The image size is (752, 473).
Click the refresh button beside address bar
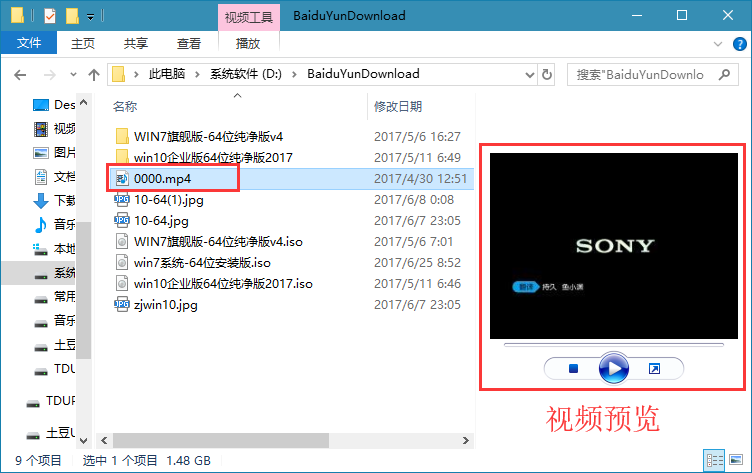click(x=547, y=74)
